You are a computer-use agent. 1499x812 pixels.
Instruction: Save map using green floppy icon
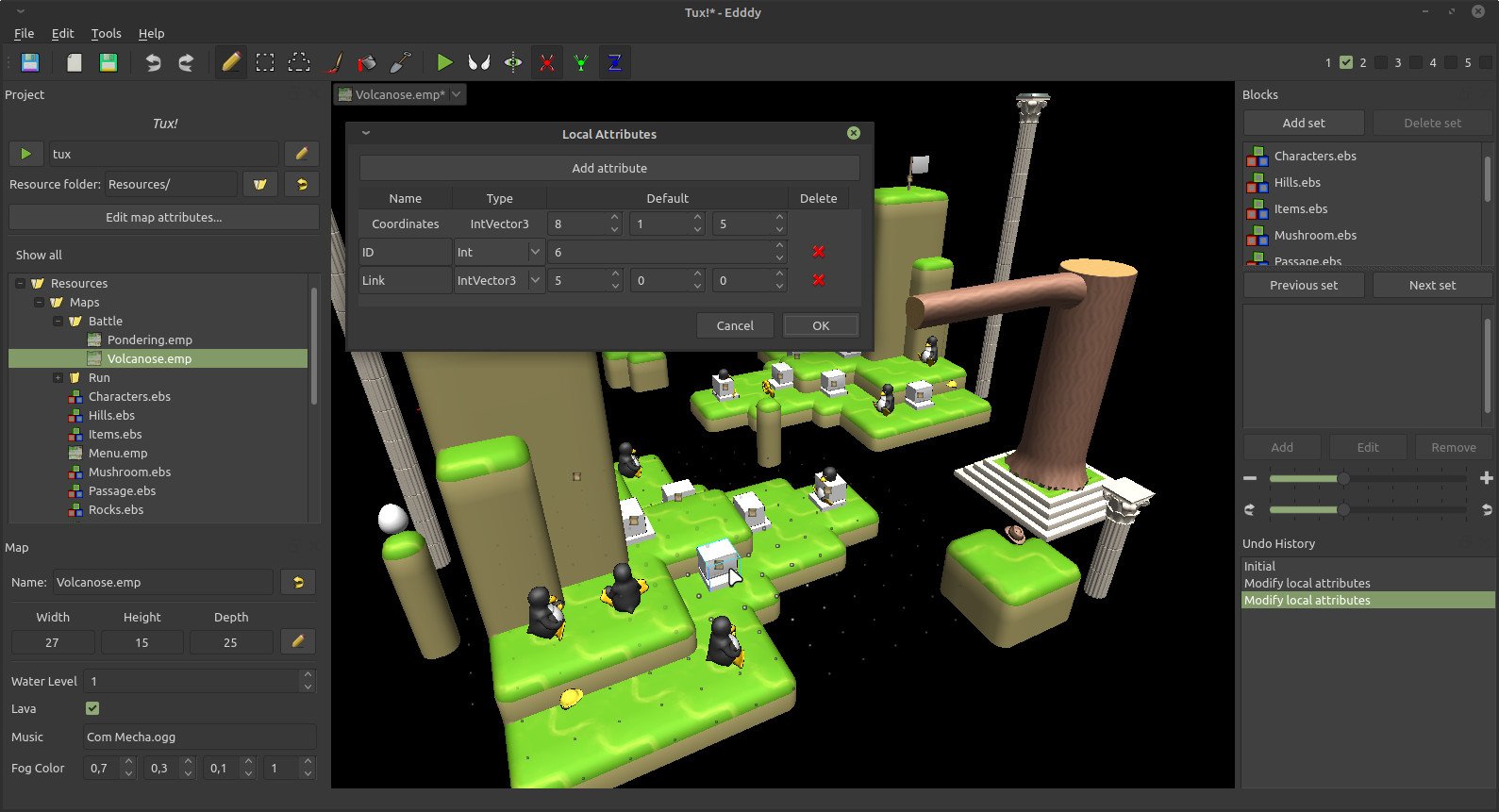point(108,62)
